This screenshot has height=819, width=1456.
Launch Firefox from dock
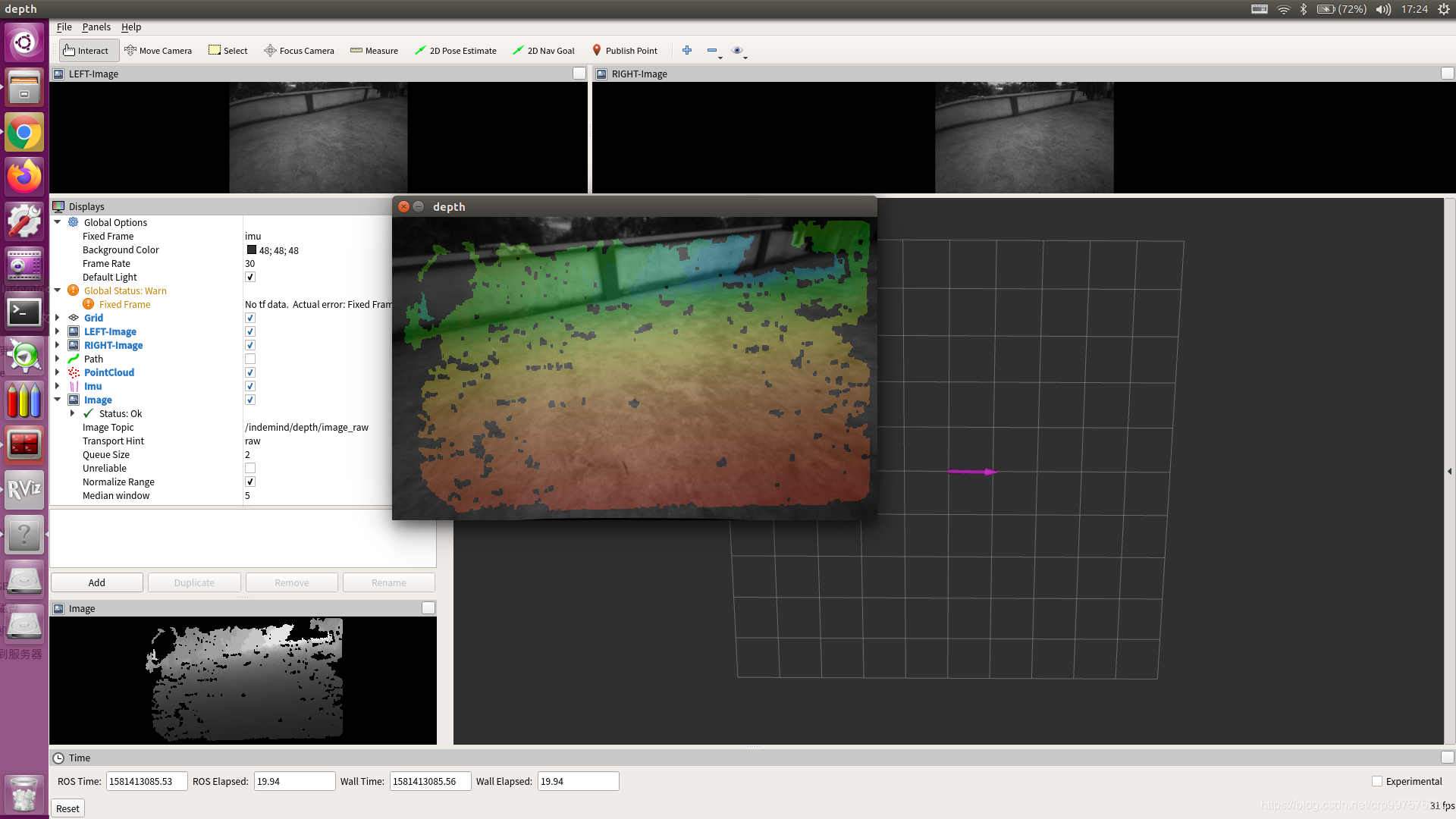pos(24,177)
